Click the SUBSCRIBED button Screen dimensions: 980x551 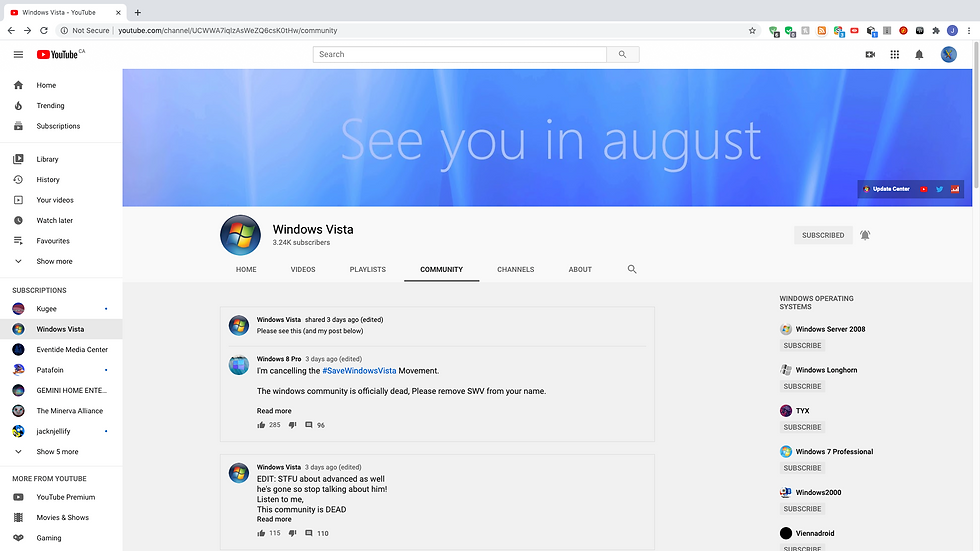tap(823, 235)
